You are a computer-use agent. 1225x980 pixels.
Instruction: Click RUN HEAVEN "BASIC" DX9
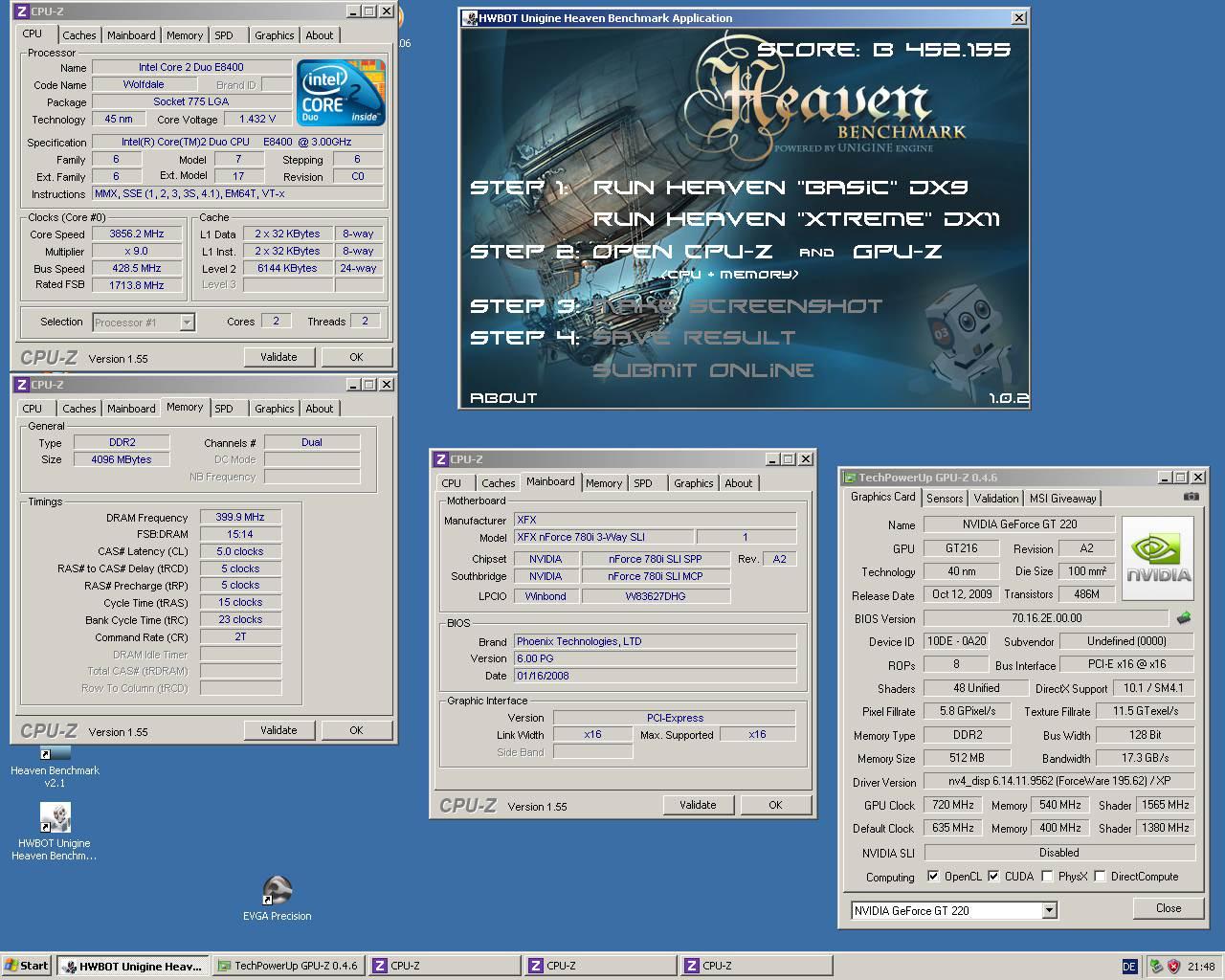(x=780, y=188)
